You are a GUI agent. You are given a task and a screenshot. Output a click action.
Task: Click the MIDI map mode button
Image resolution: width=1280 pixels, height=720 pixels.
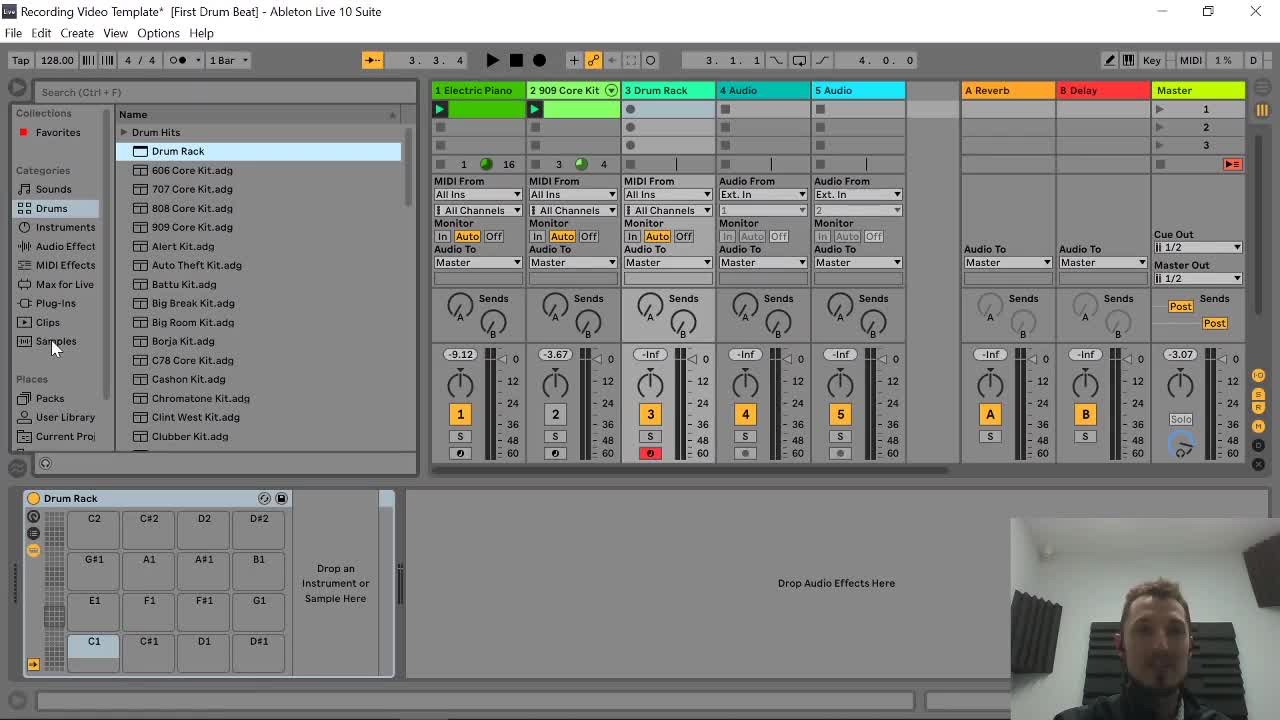click(x=1190, y=60)
